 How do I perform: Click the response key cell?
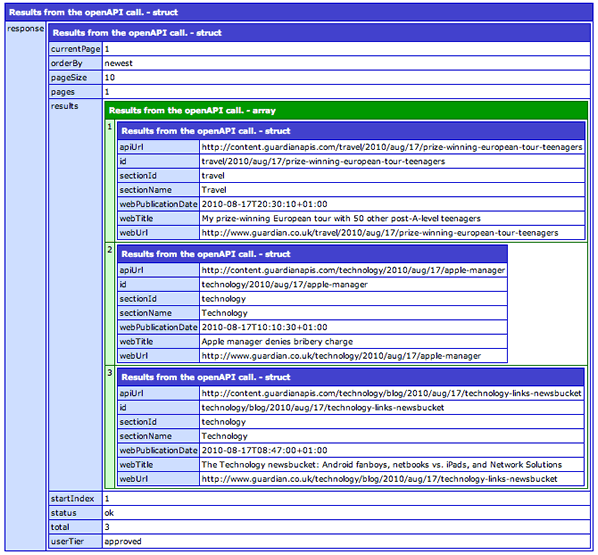26,286
